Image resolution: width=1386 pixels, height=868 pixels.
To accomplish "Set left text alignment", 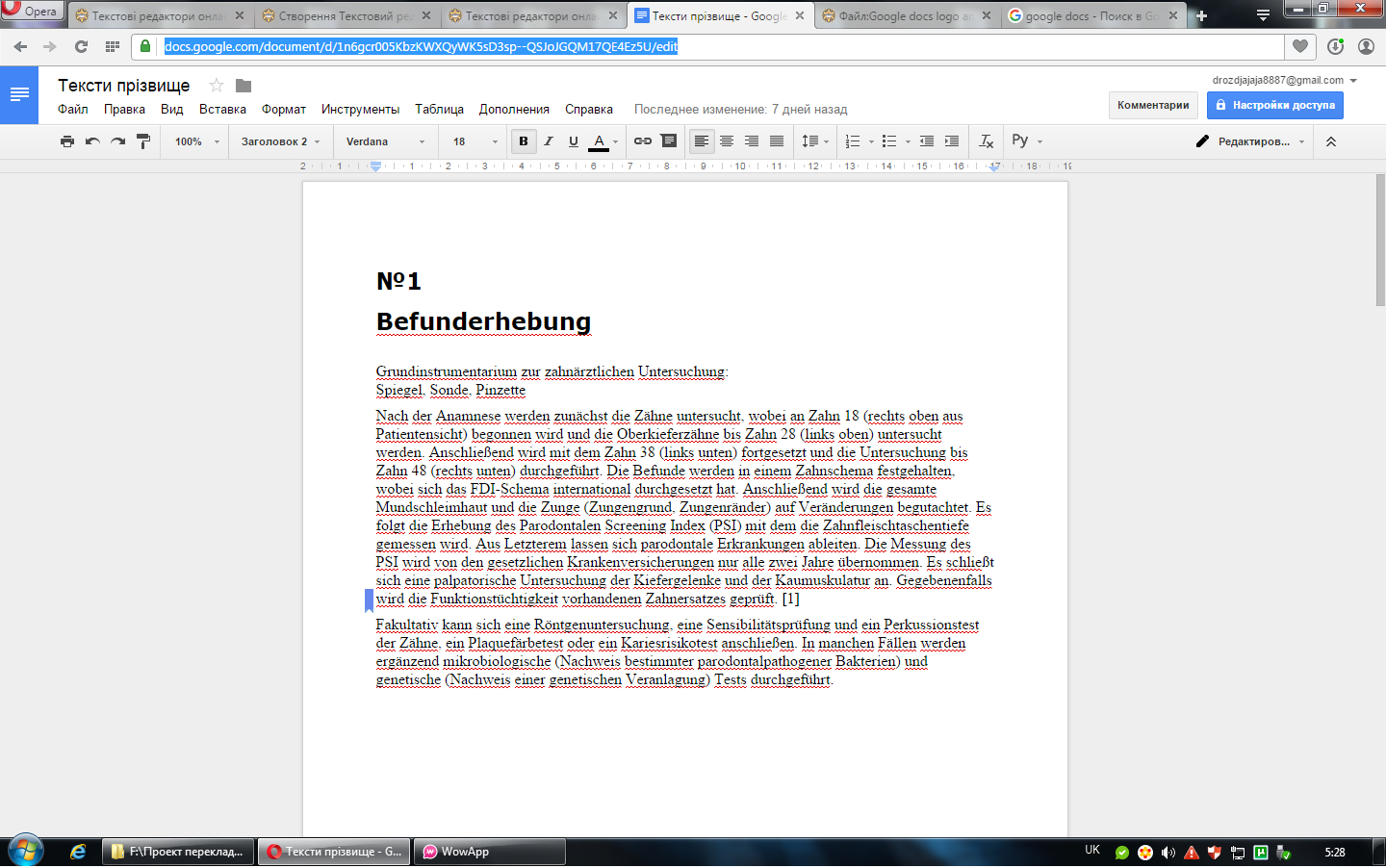I will click(x=702, y=141).
